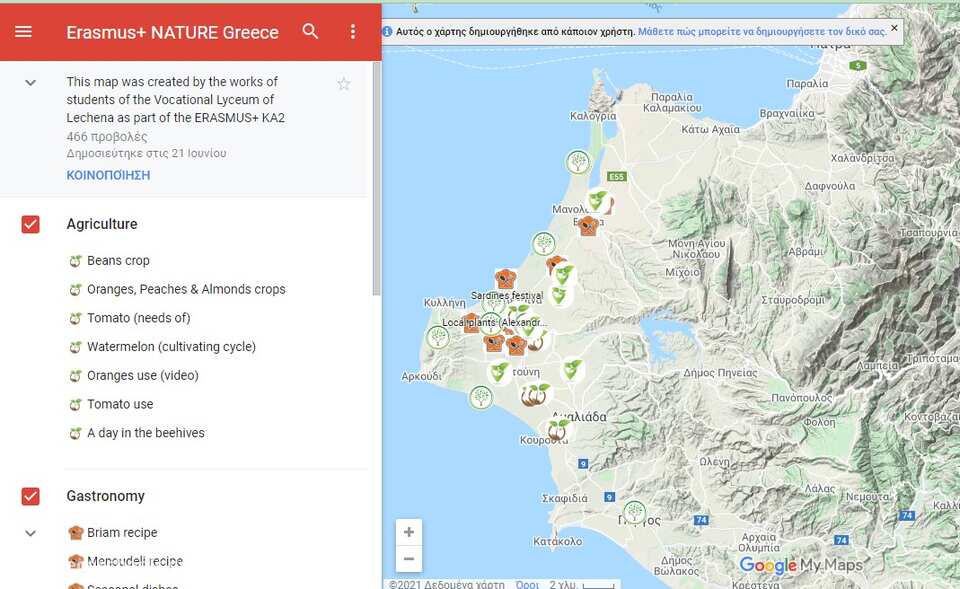Click the Σταυροδρόμι place name on map
Viewport: 960px width, 589px height.
[793, 300]
